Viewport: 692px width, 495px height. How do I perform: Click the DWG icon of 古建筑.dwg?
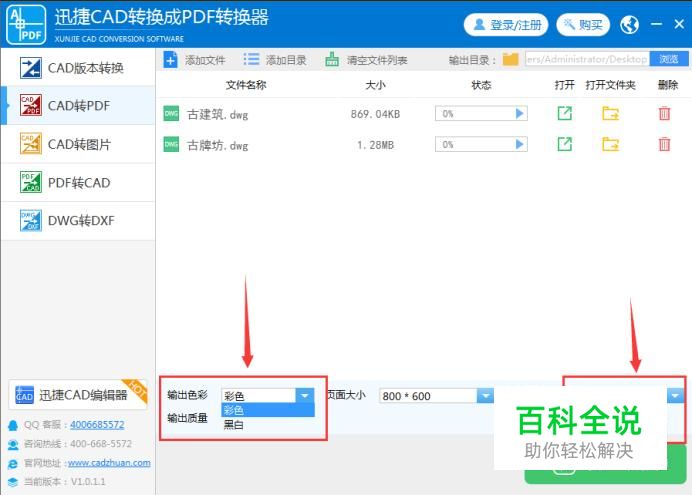point(171,114)
